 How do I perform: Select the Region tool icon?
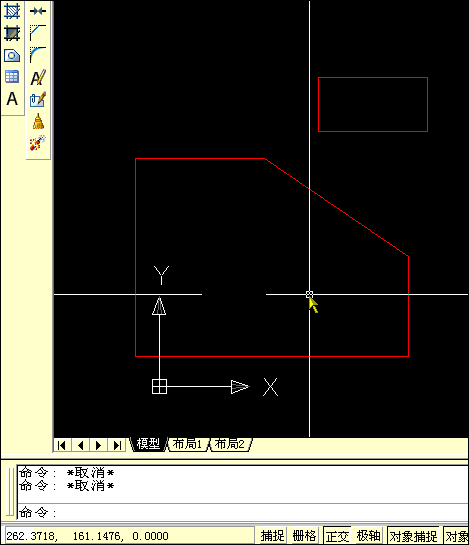click(12, 55)
